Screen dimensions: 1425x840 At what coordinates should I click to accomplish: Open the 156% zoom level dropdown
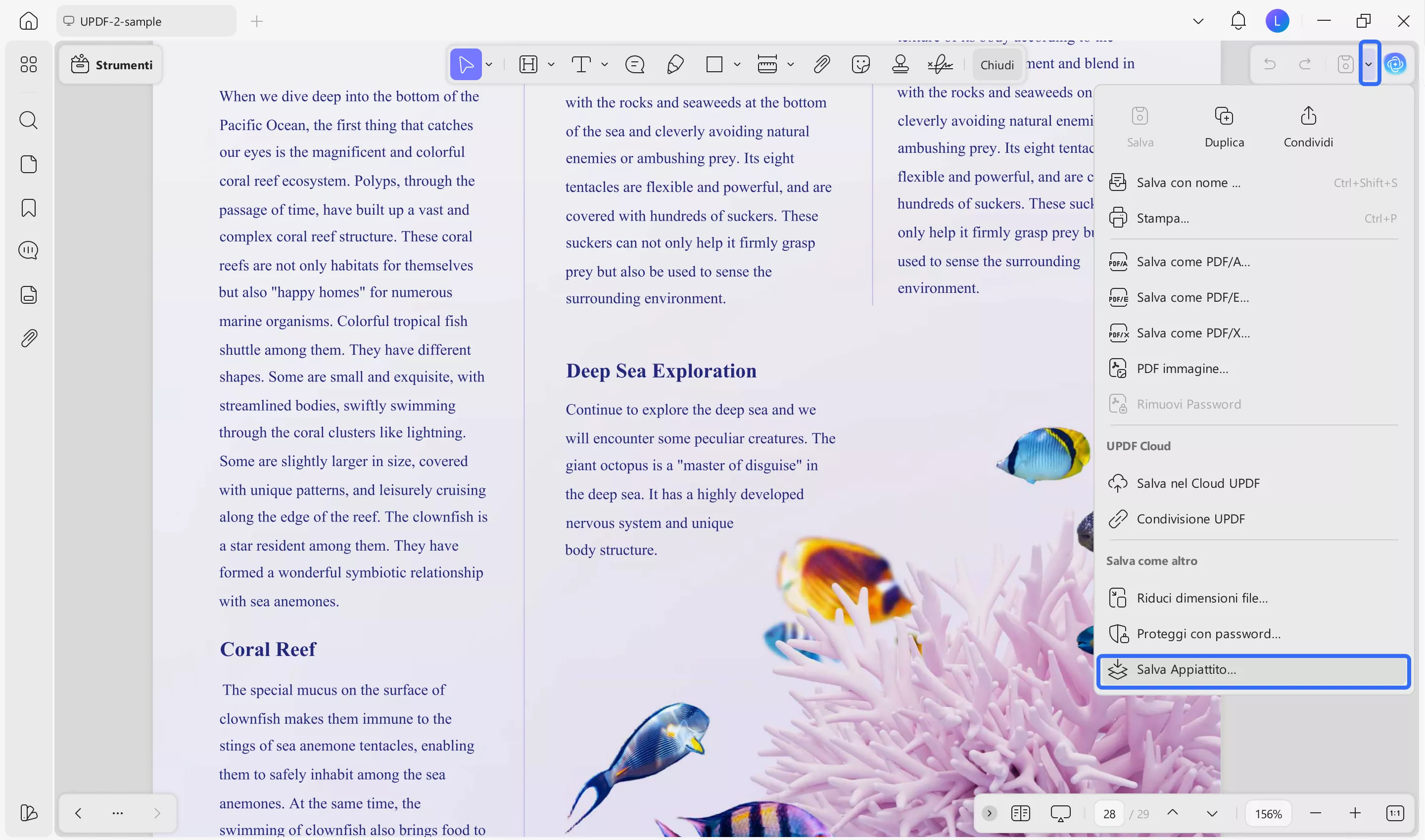pyautogui.click(x=1268, y=813)
